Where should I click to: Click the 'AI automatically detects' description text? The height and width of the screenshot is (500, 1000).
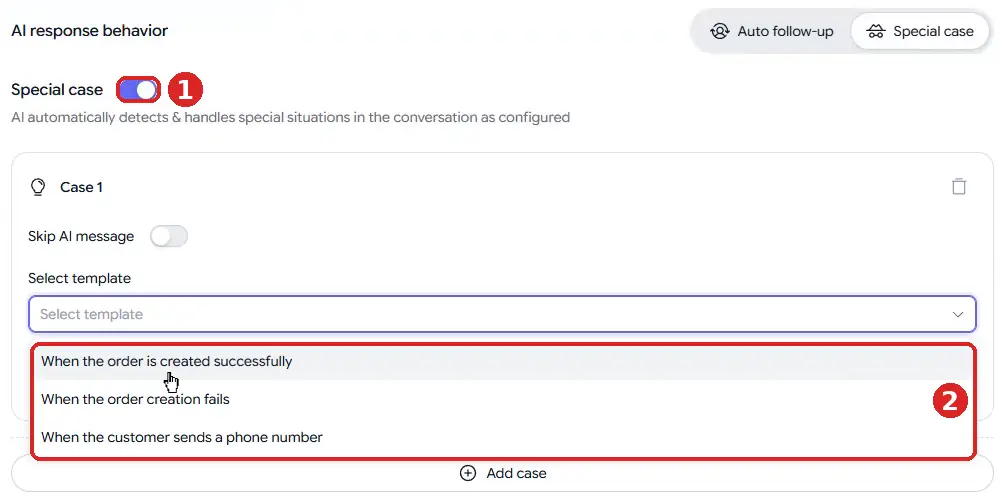pos(290,117)
